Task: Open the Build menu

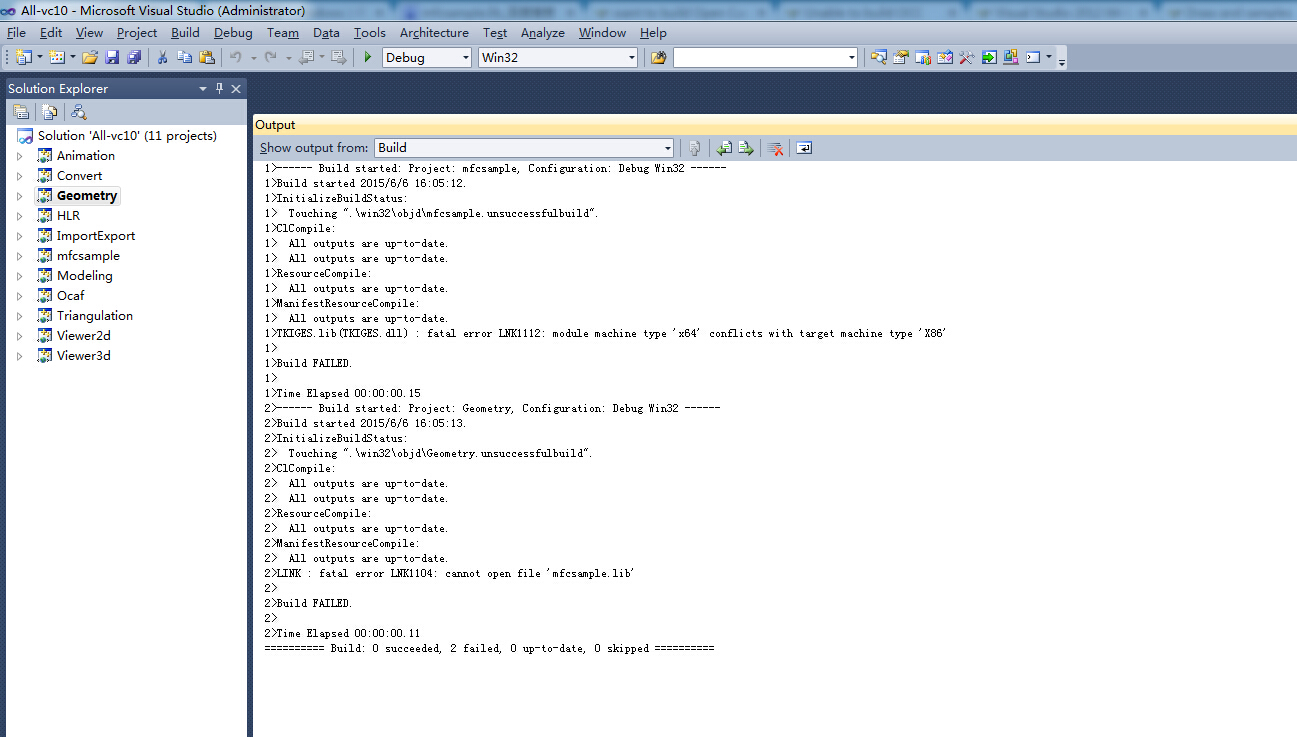Action: pos(185,33)
